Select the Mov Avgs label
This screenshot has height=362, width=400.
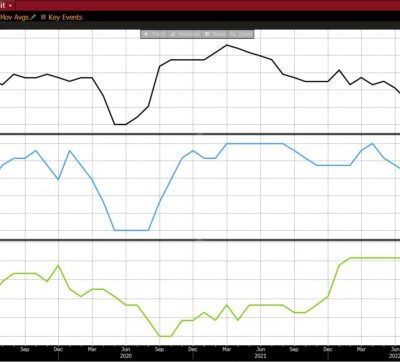pyautogui.click(x=14, y=17)
